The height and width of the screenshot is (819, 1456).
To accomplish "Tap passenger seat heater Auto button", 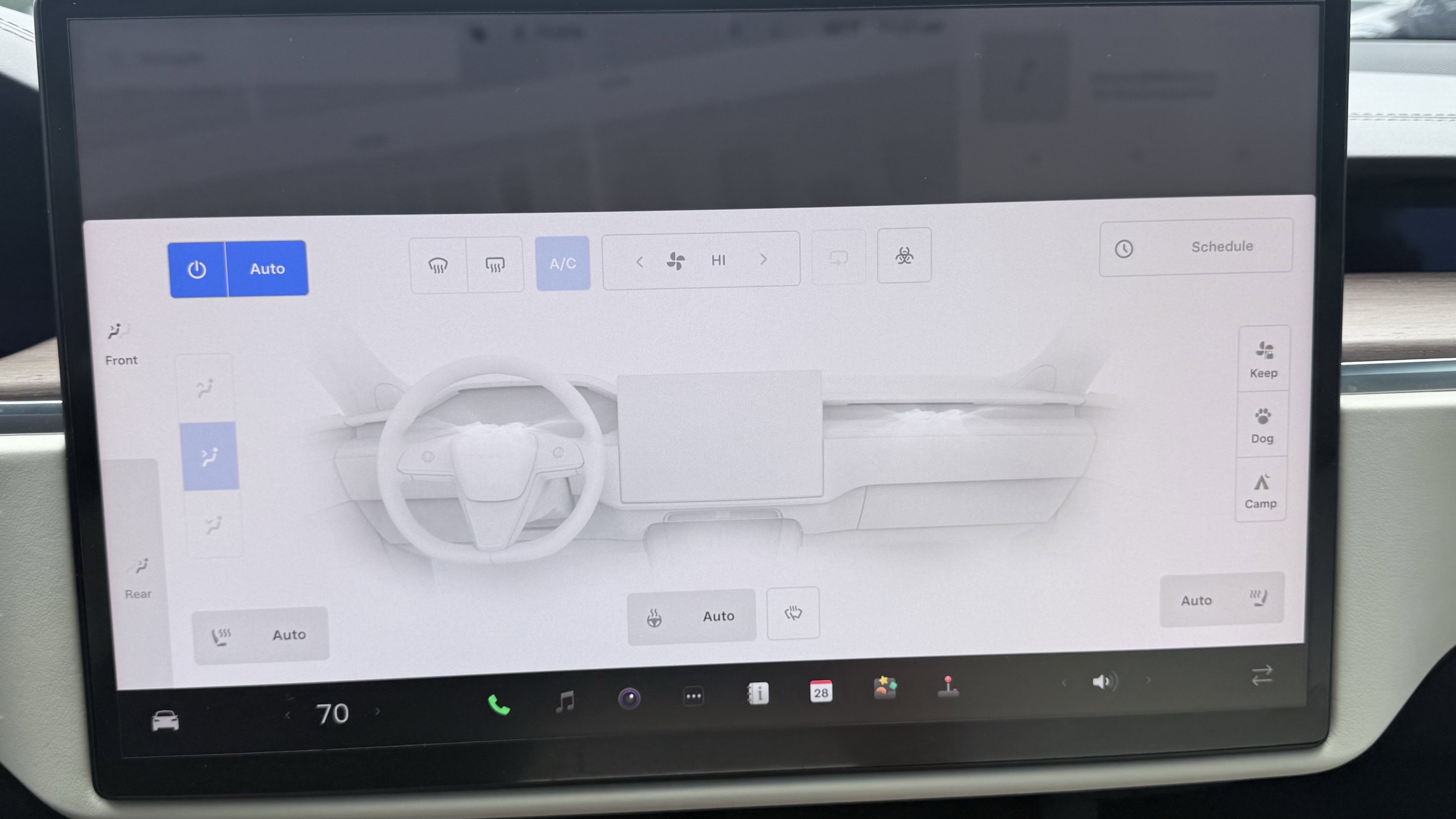I will coord(1222,599).
